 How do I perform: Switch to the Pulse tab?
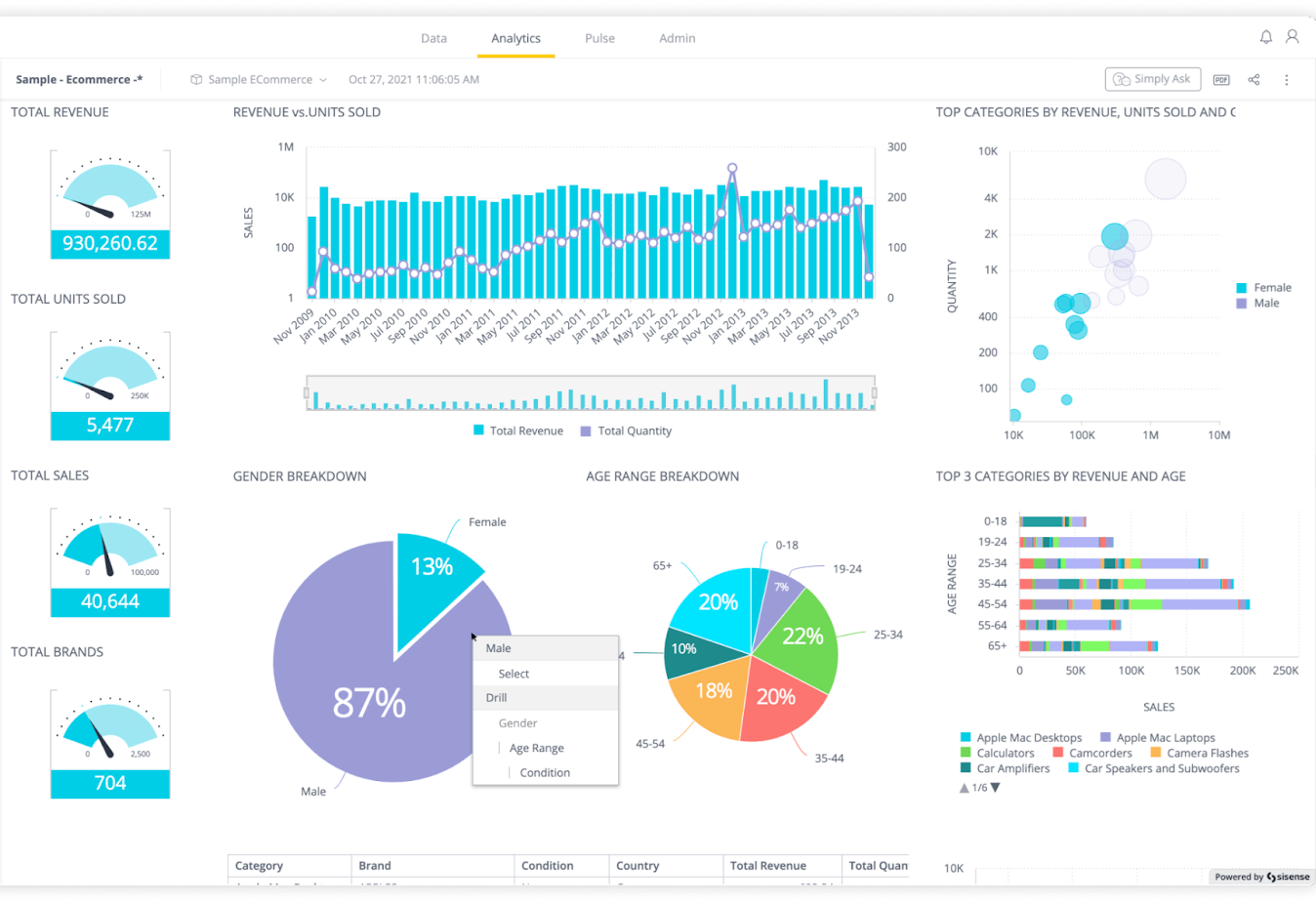[599, 38]
